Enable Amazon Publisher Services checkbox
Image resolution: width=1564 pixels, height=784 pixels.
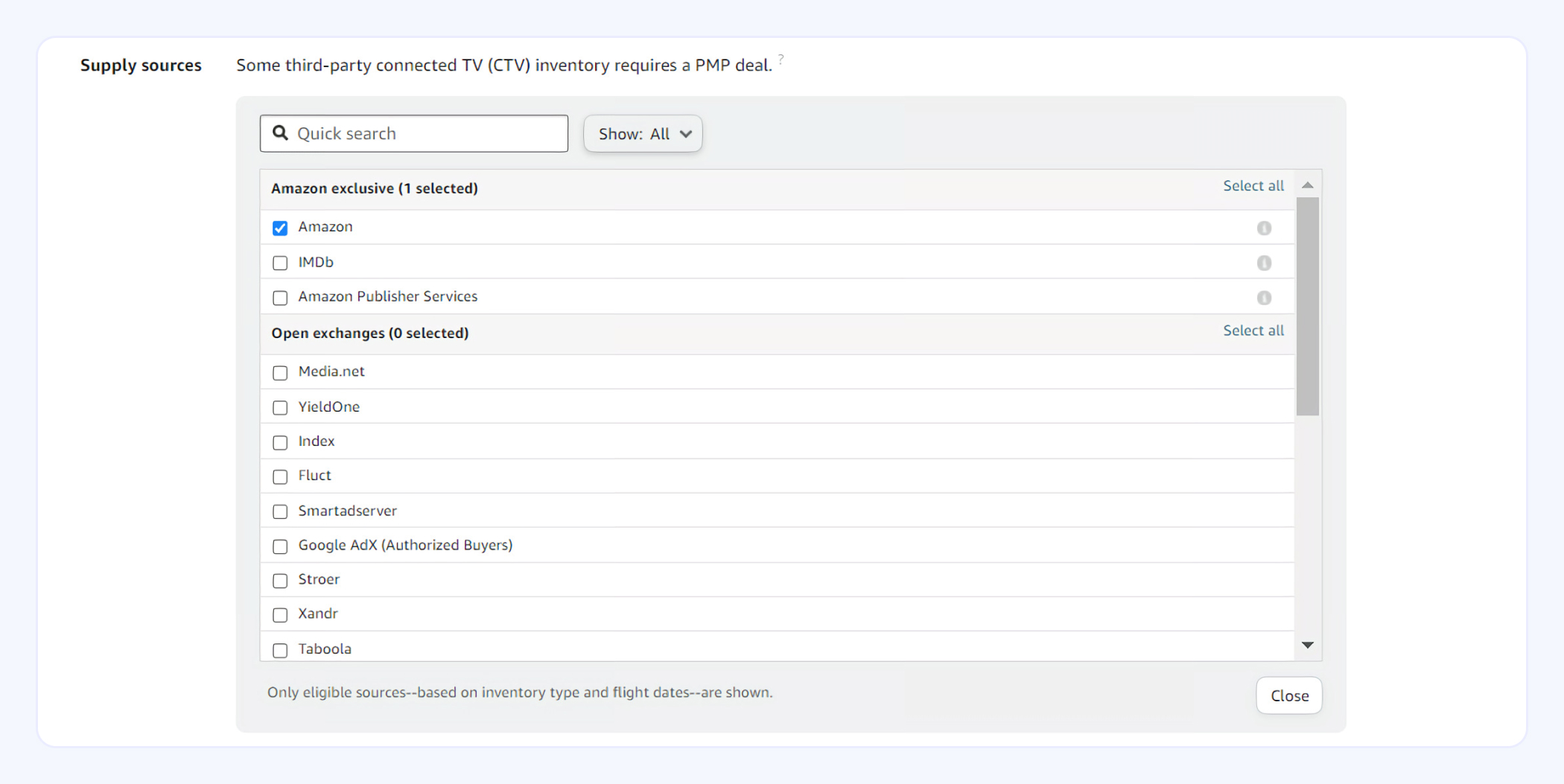point(280,298)
